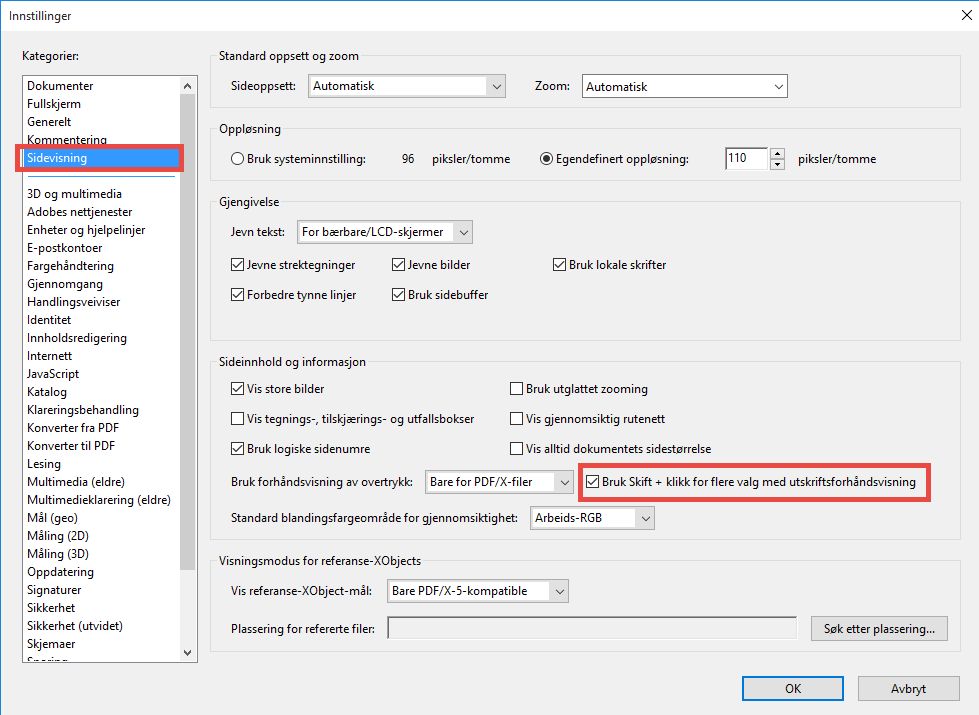Increase the resolution with the up arrow
Viewport: 979px width, 715px height.
tap(777, 154)
